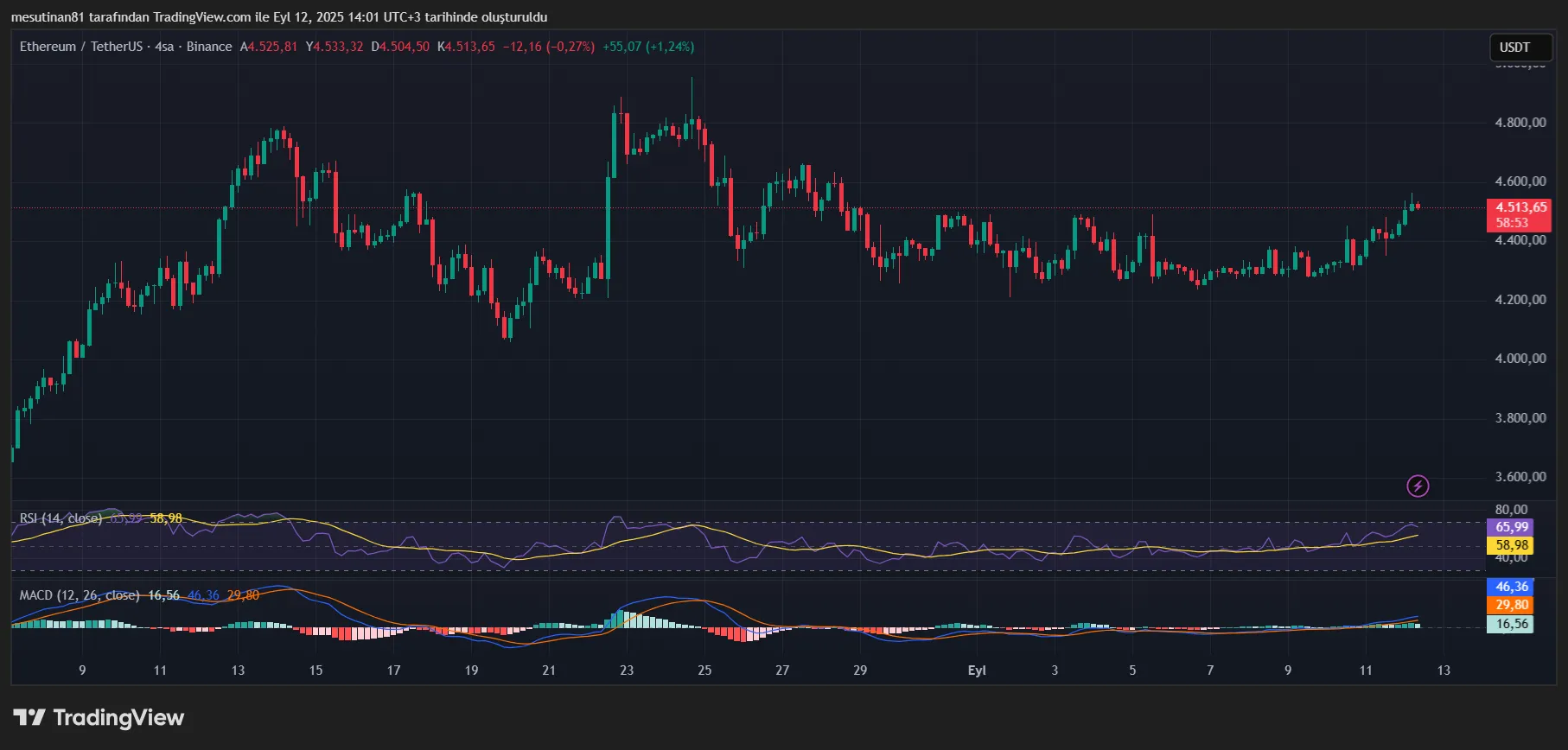Click the change value −12,16 (−0,27%)
The image size is (1568, 750).
tap(549, 47)
